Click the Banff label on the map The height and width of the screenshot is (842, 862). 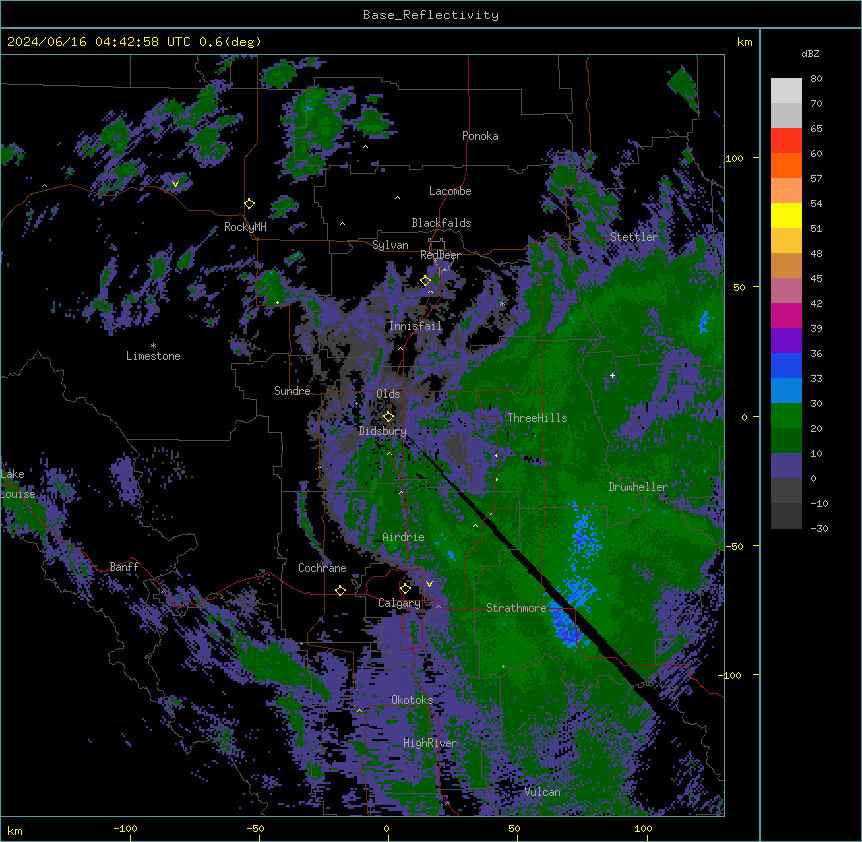click(x=124, y=567)
